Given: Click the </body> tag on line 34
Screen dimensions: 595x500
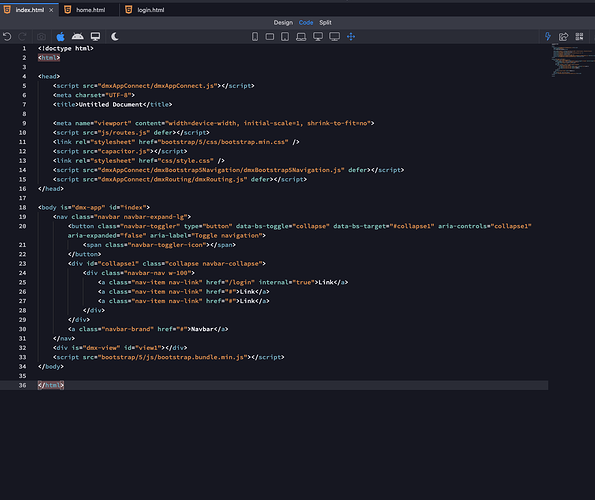Looking at the screenshot, I should [51, 366].
